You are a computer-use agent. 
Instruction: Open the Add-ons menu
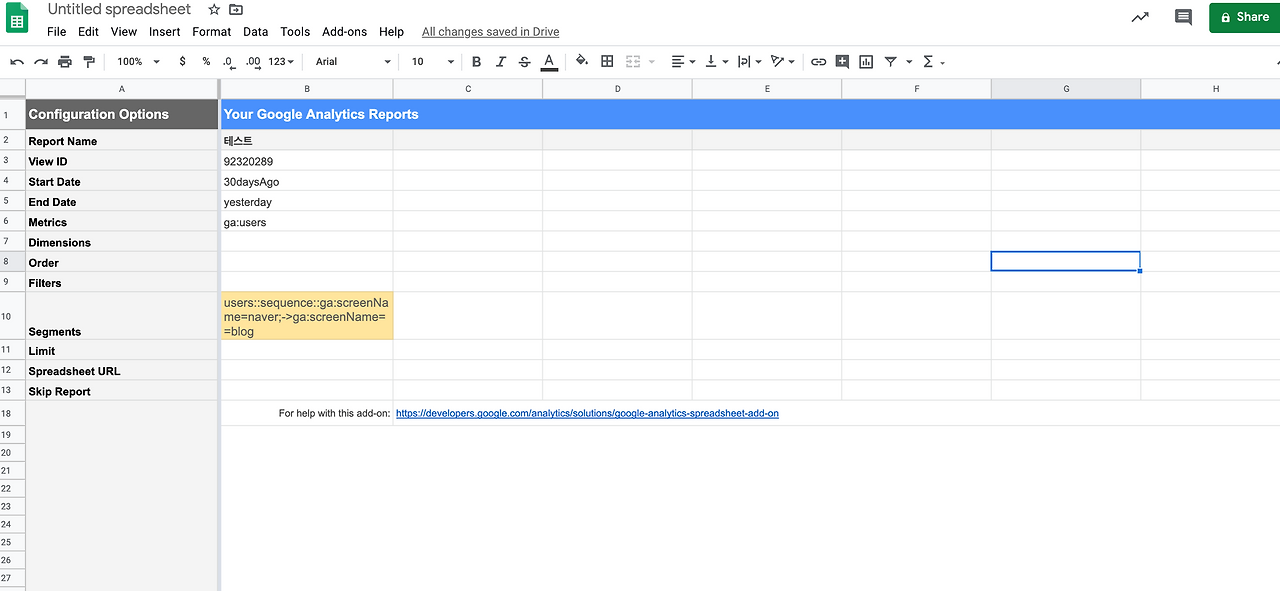point(345,32)
